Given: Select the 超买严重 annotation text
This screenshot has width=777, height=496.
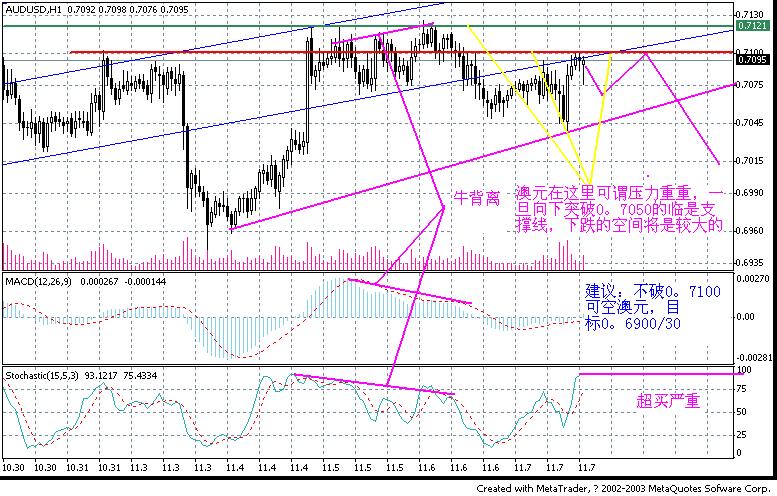Looking at the screenshot, I should tap(668, 400).
